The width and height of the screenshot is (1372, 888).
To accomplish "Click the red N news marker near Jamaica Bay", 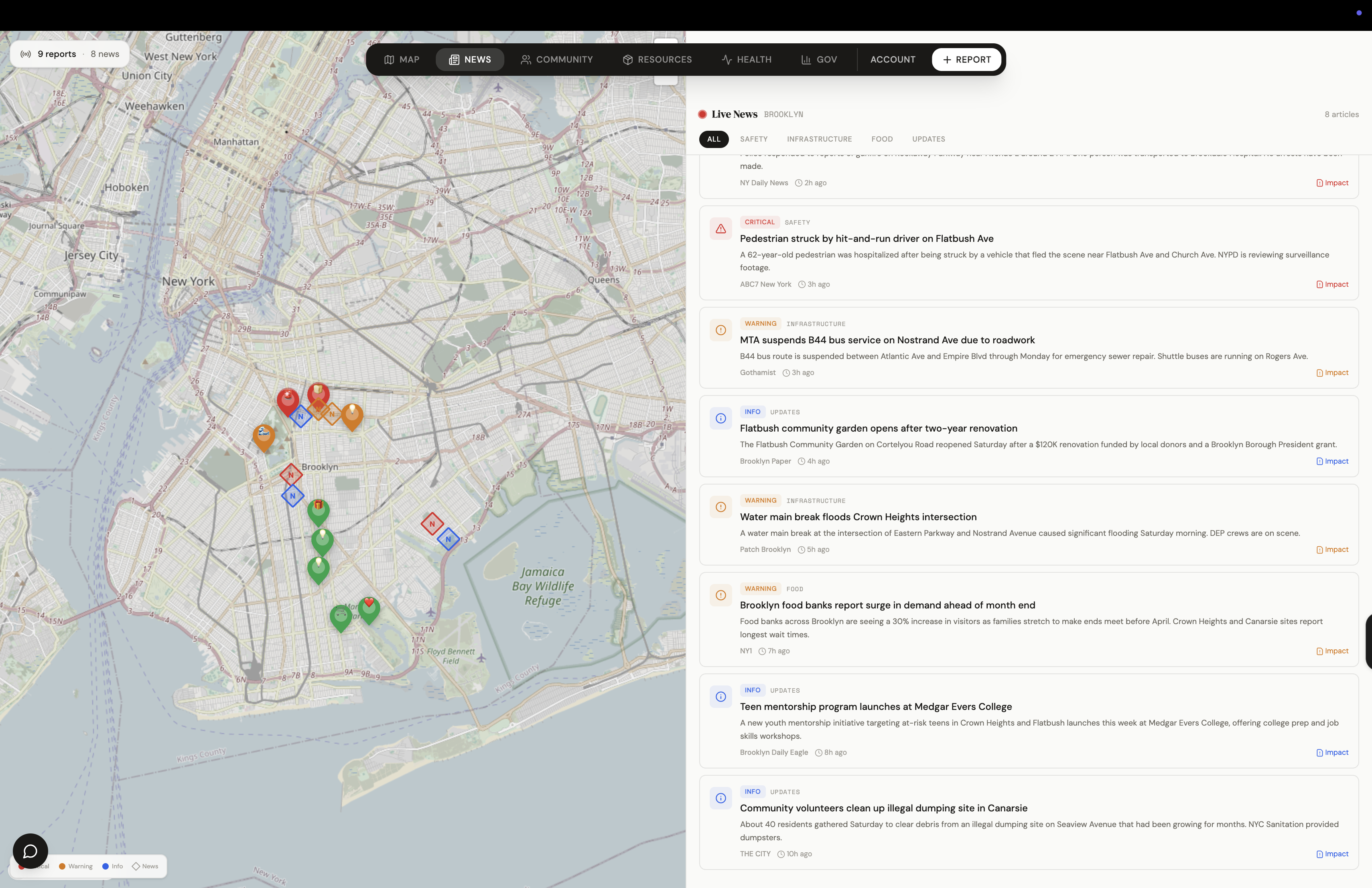I will [432, 524].
